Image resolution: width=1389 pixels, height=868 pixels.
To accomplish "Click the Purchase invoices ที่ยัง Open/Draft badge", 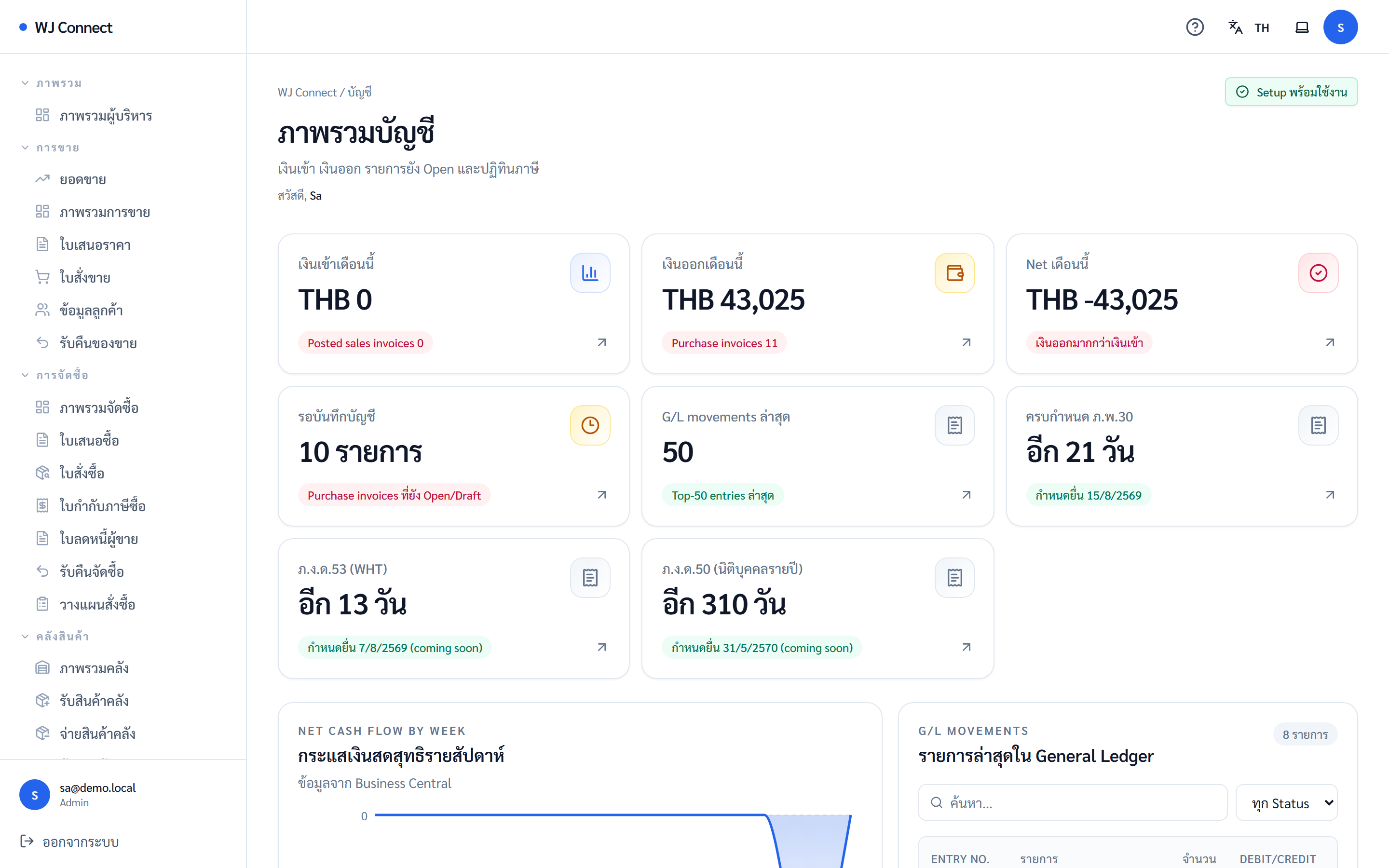I will 395,495.
